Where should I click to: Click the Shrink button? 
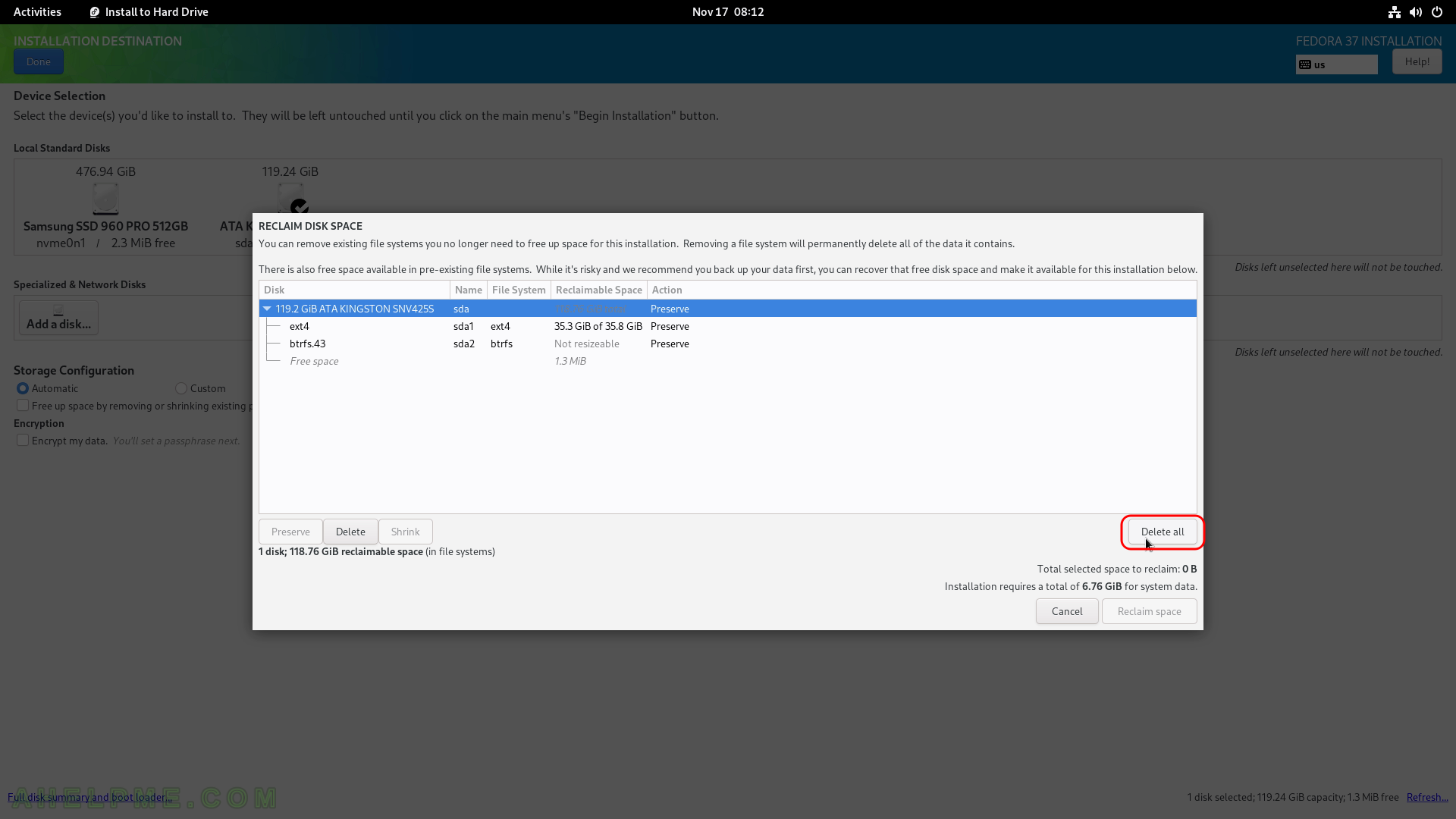[x=405, y=532]
